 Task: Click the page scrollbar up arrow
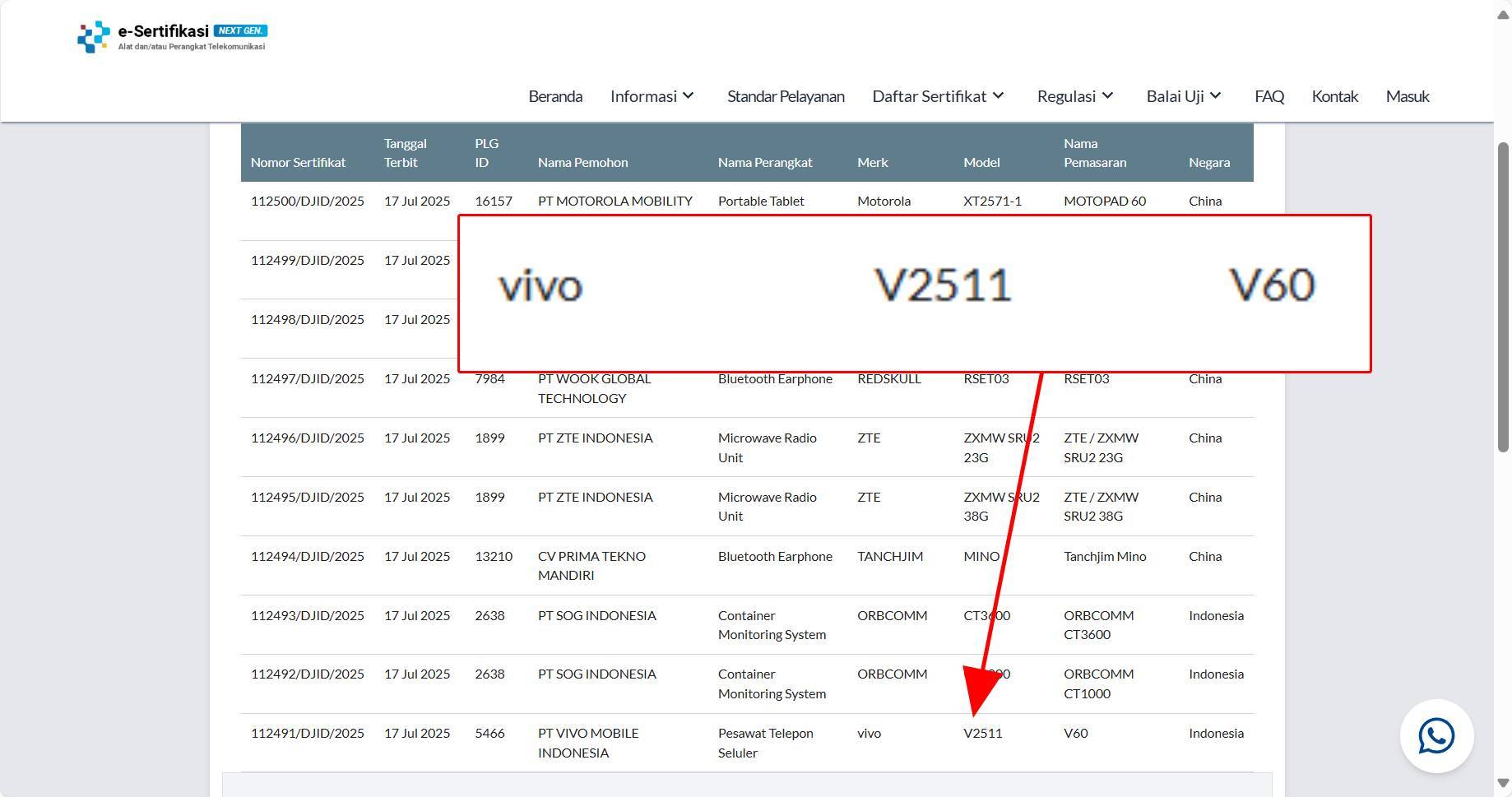(1503, 15)
